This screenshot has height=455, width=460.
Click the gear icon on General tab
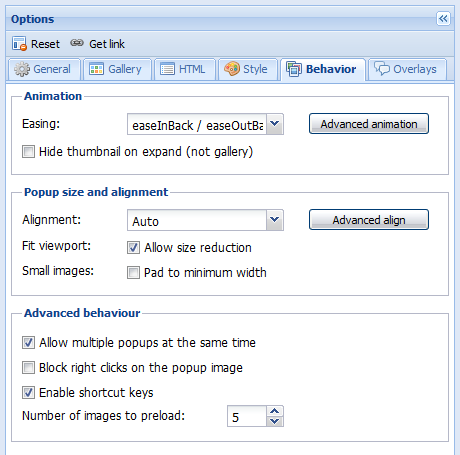tap(22, 69)
